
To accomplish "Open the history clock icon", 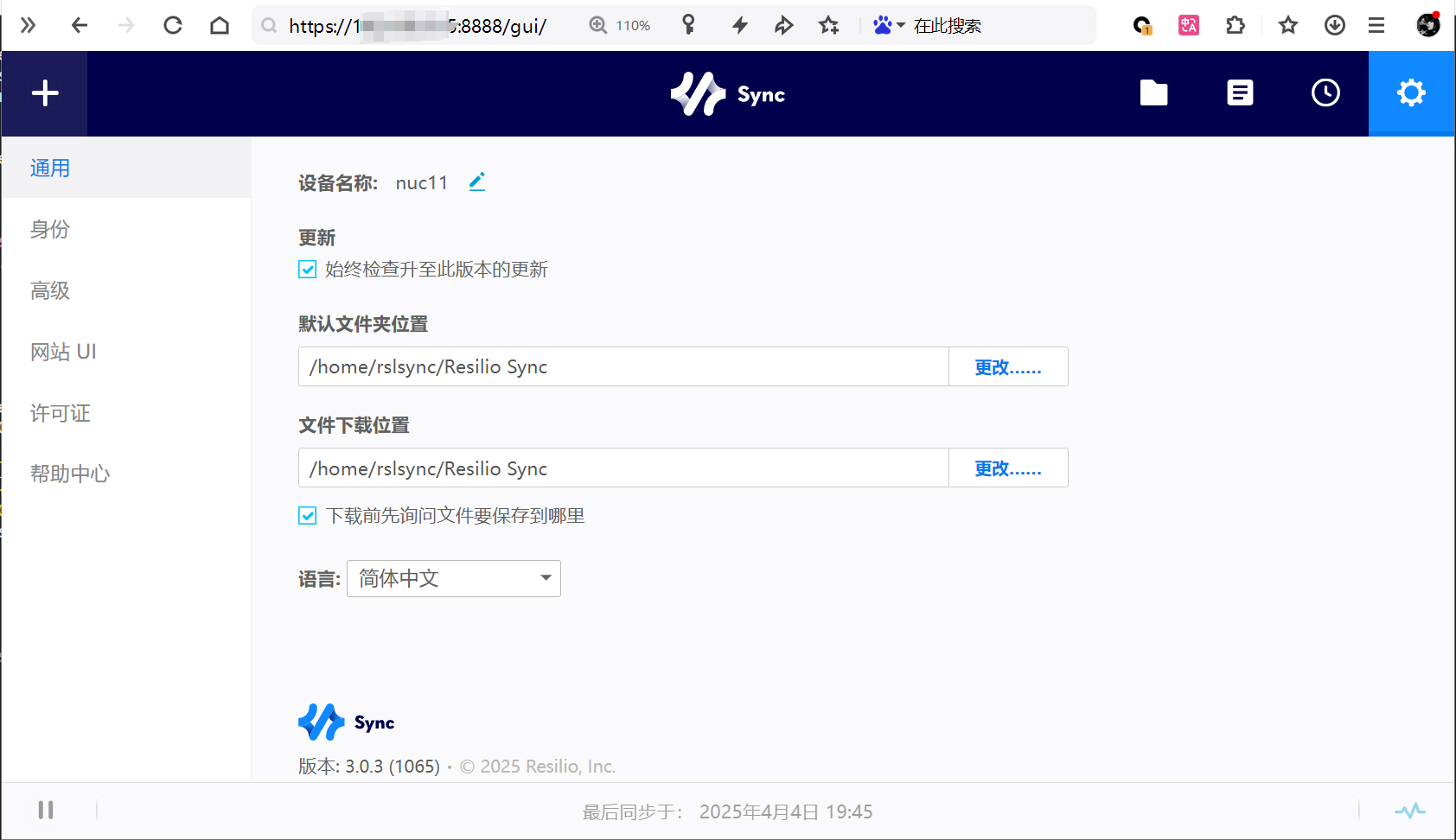I will tap(1325, 92).
